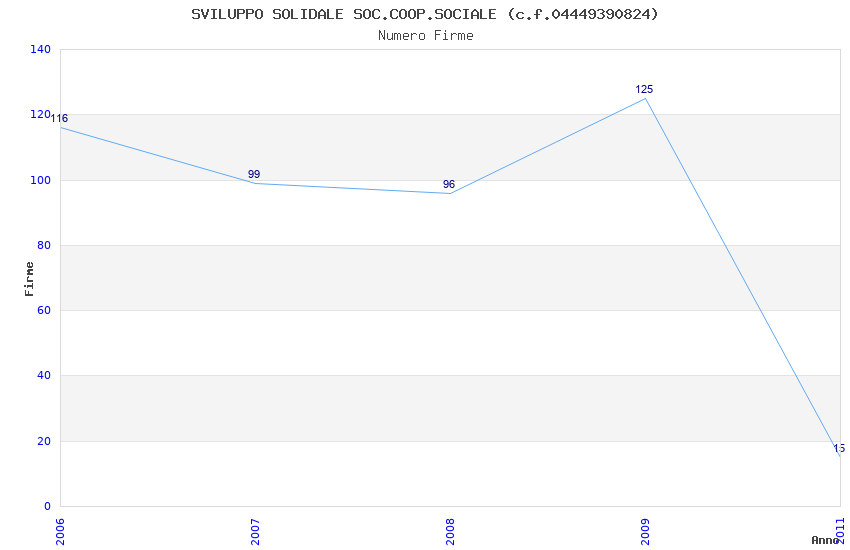Image resolution: width=850 pixels, height=550 pixels.
Task: Select the data label 96
Action: click(448, 184)
